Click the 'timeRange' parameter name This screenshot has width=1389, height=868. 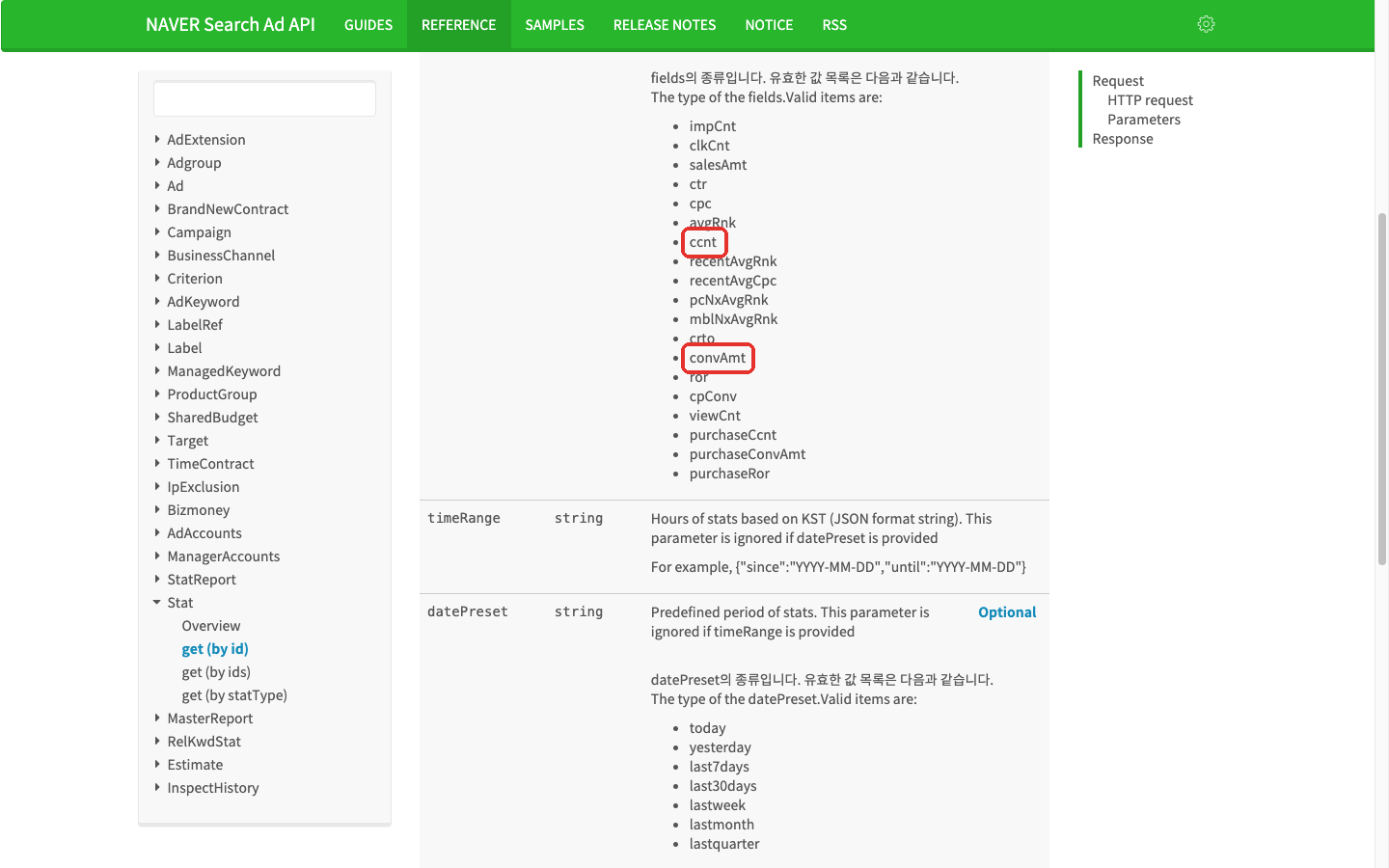coord(464,518)
